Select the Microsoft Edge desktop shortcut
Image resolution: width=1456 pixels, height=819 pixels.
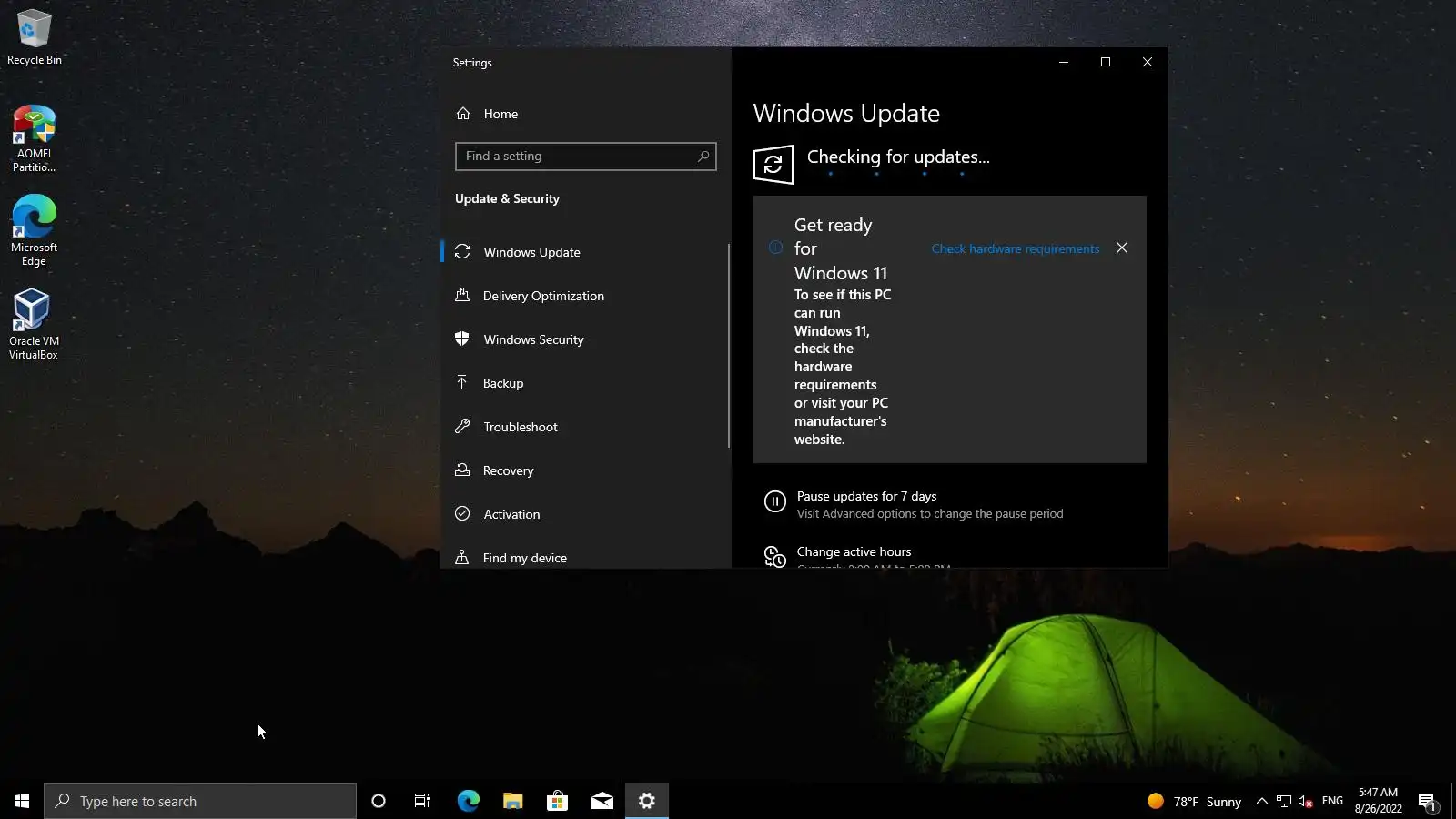coord(35,231)
